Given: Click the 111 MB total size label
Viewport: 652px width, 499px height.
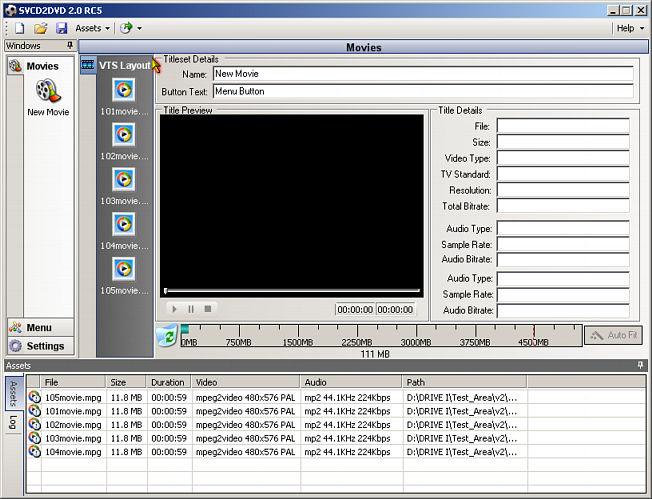Looking at the screenshot, I should coord(375,354).
